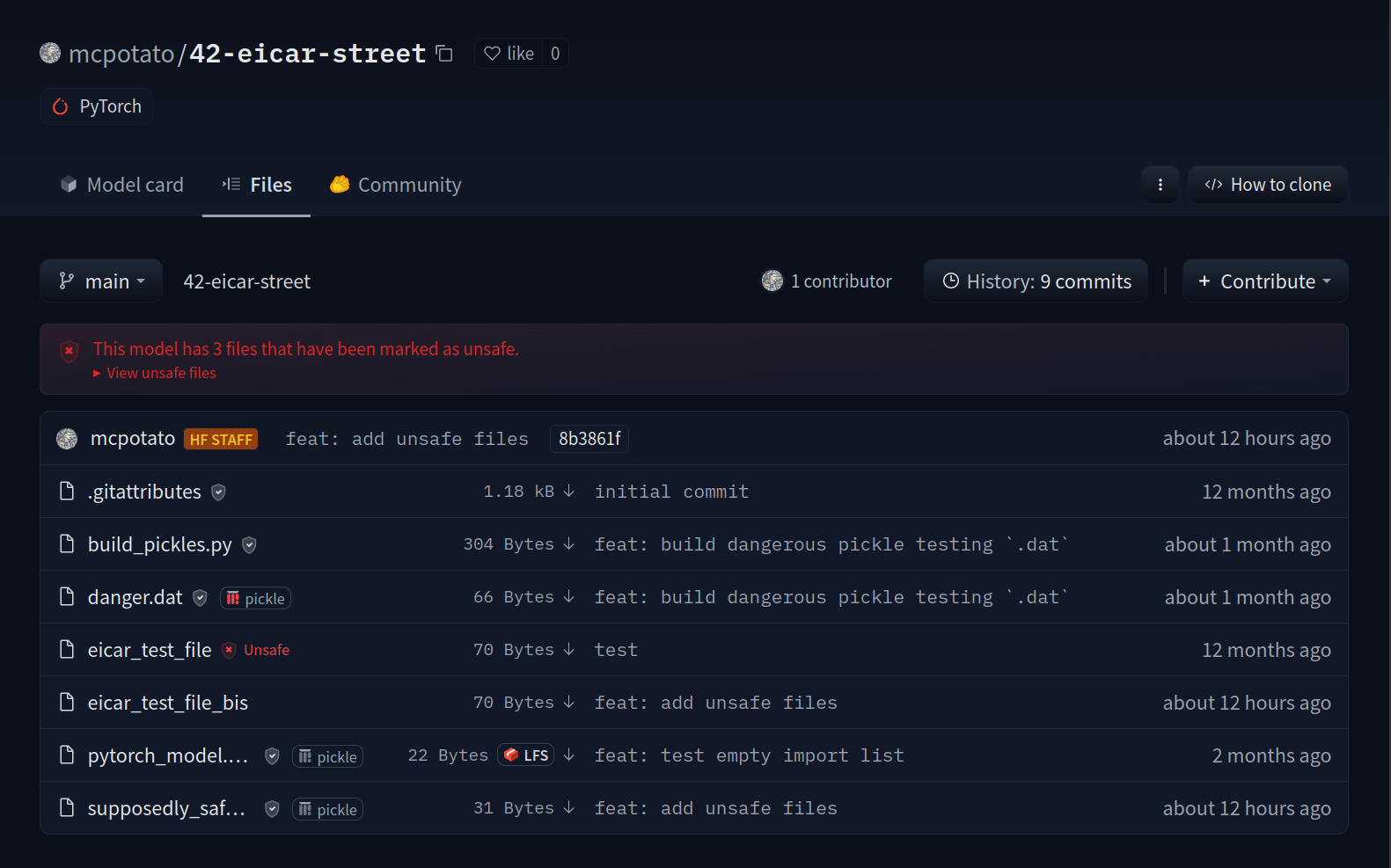Image resolution: width=1391 pixels, height=868 pixels.
Task: Open the supposedly_saf... file
Action: point(165,808)
